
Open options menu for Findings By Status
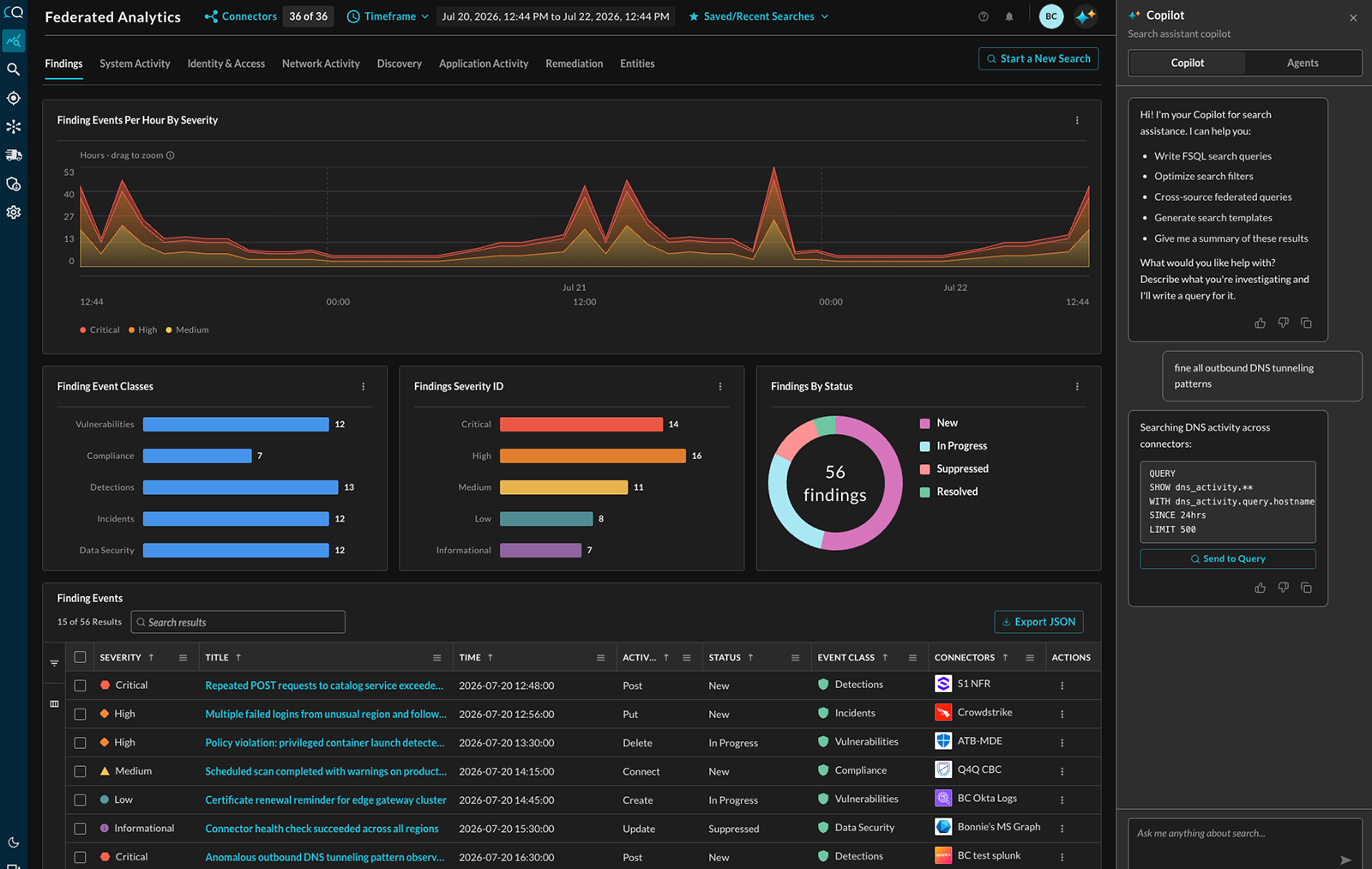click(1077, 387)
